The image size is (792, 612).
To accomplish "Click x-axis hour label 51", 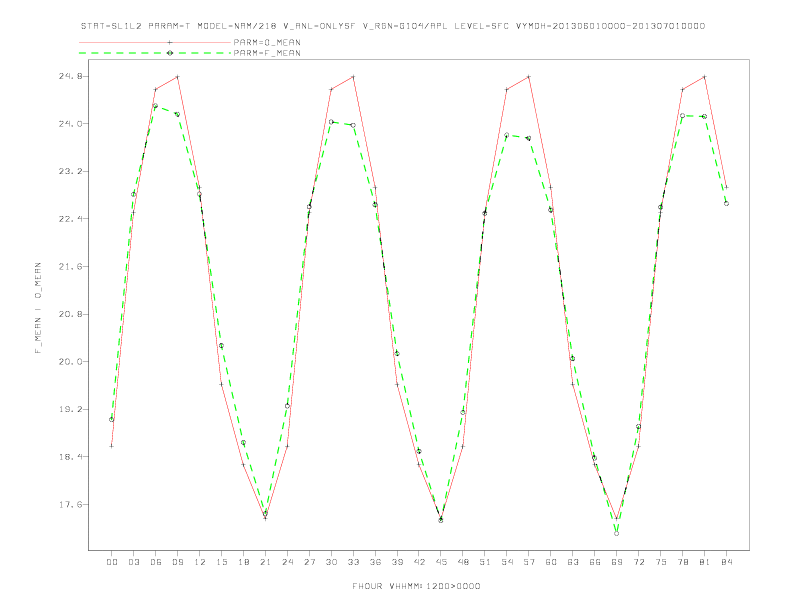I will point(485,562).
